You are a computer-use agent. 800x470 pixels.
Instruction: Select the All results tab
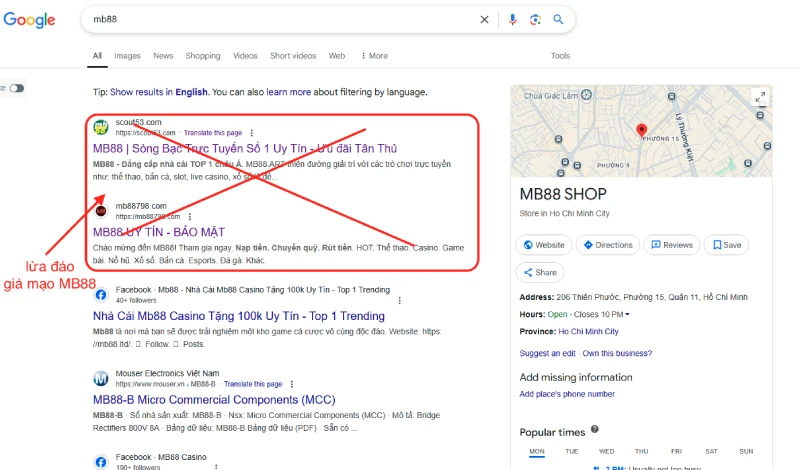tap(97, 56)
